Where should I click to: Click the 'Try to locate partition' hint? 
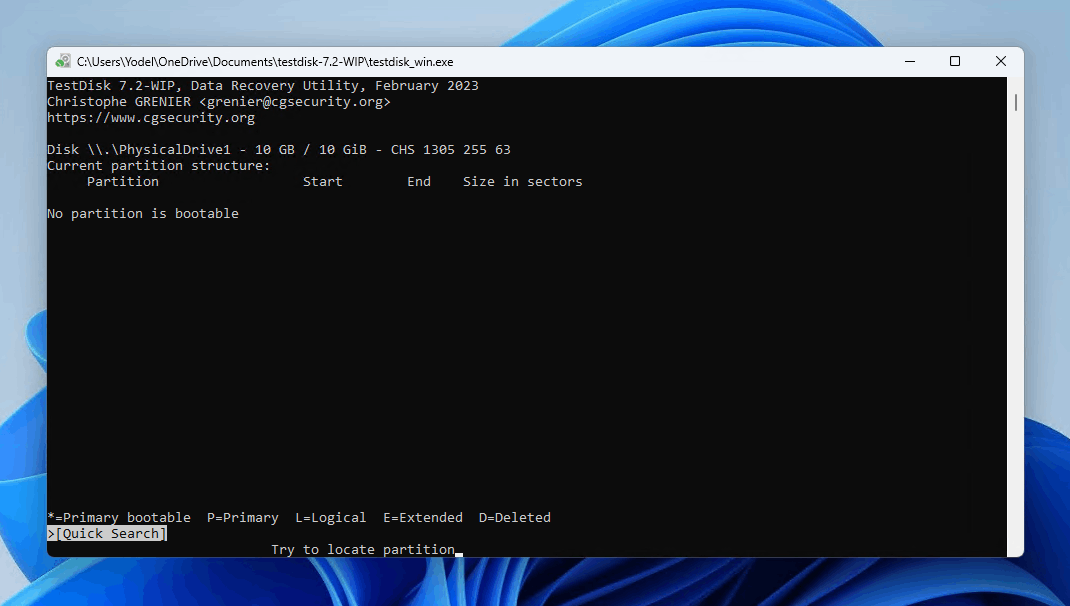point(363,549)
